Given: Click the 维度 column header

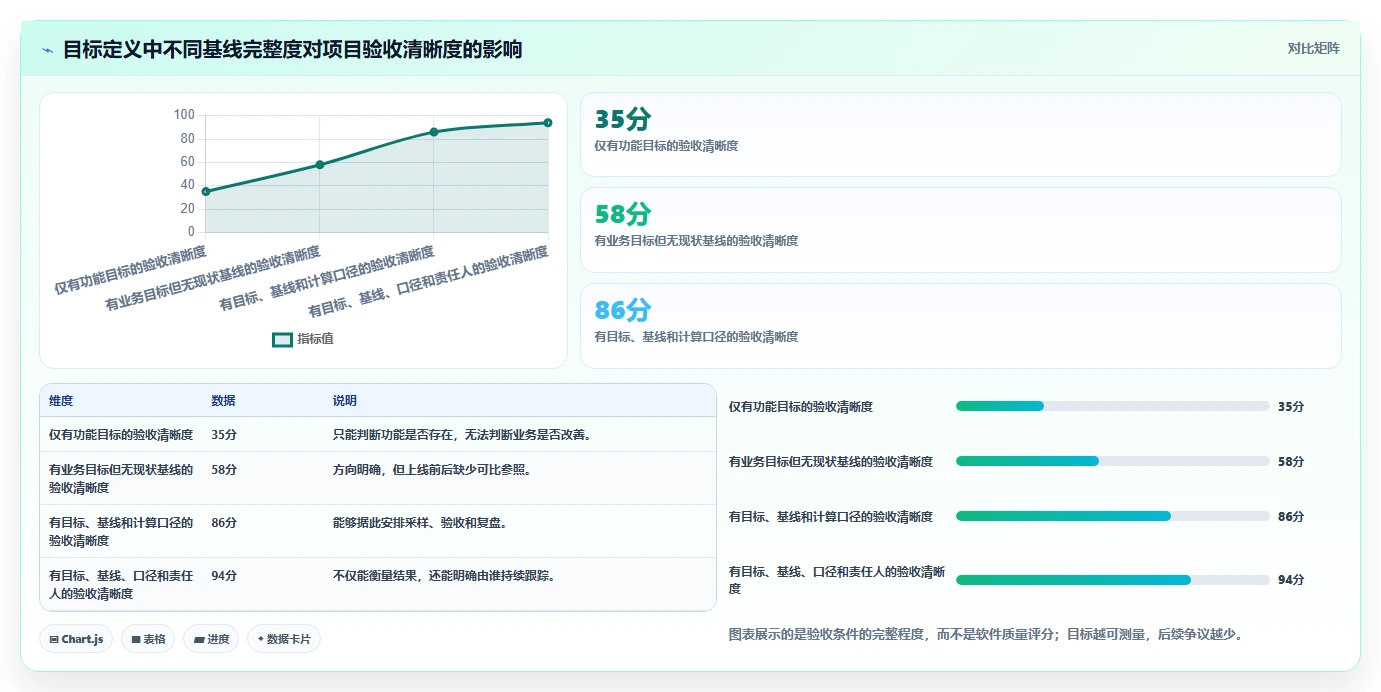Looking at the screenshot, I should pyautogui.click(x=61, y=401).
